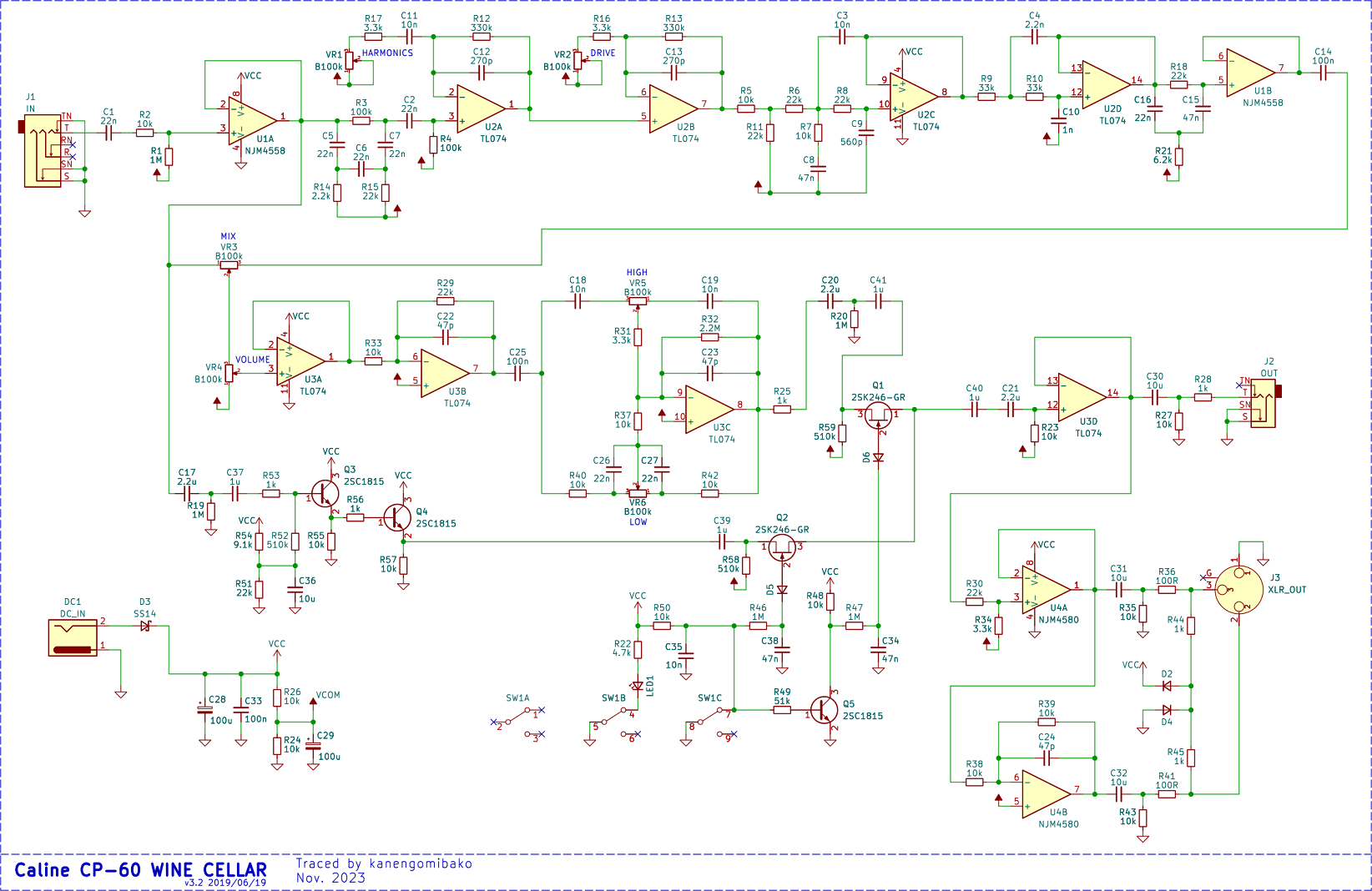Click the D3 SS14 diode symbol
Image resolution: width=1372 pixels, height=891 pixels.
tap(145, 625)
